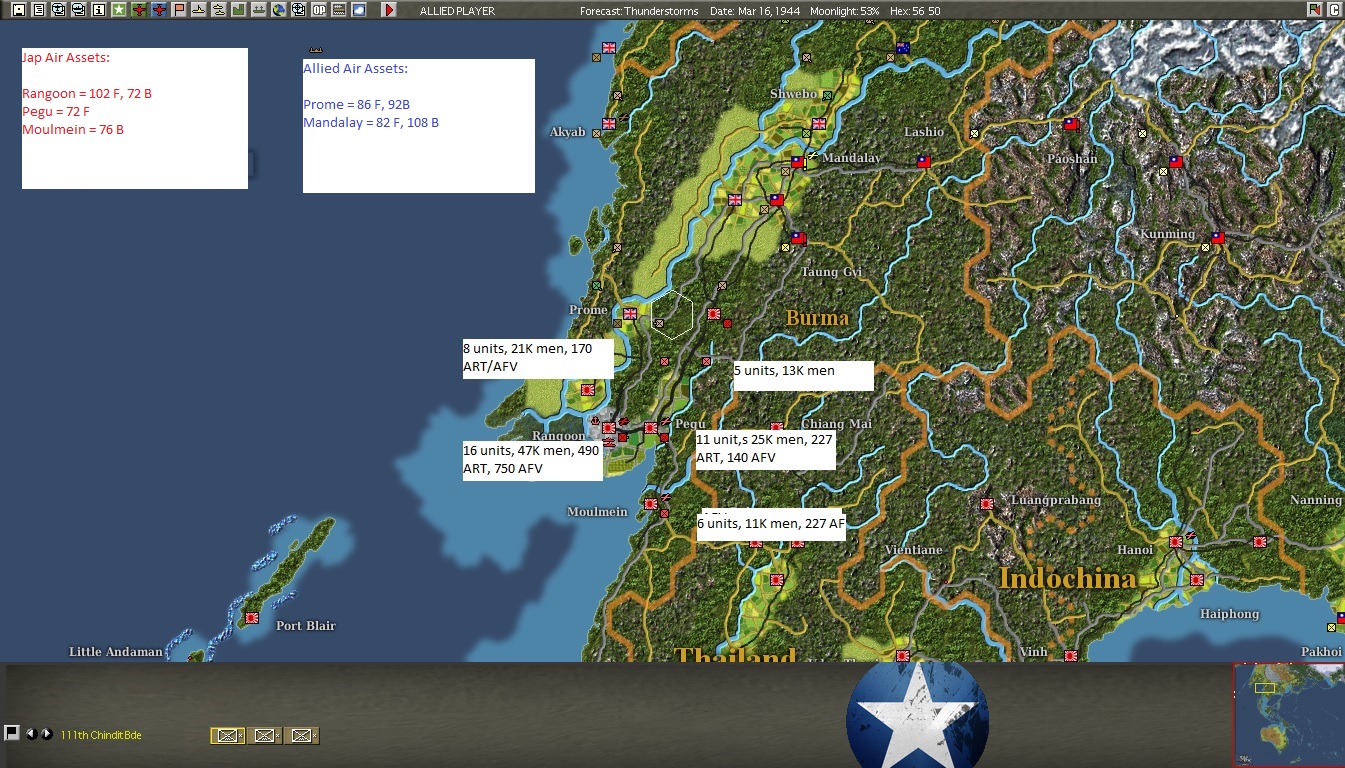Viewport: 1345px width, 768px height.
Task: Click the Vientiane city label
Action: [x=914, y=550]
